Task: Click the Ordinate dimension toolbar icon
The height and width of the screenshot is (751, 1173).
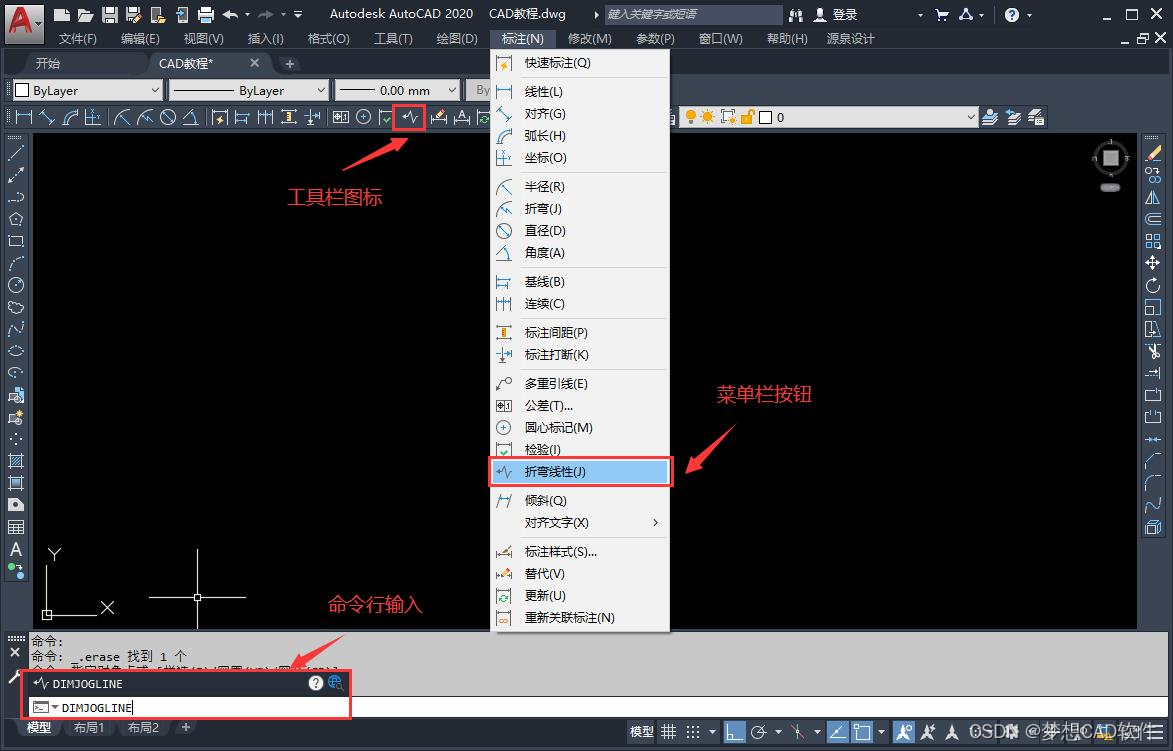Action: pyautogui.click(x=93, y=117)
